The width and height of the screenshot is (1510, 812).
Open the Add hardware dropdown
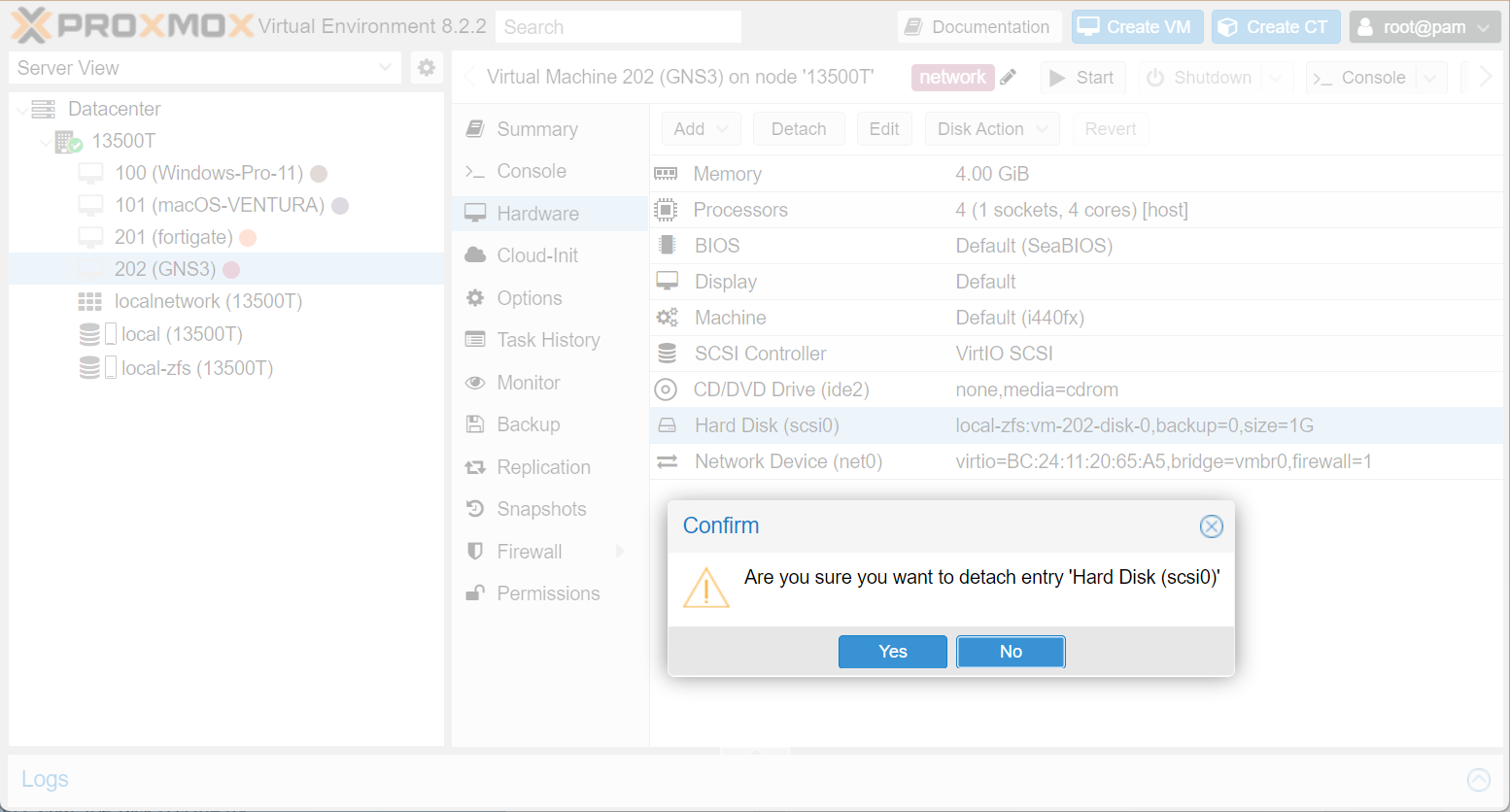[701, 129]
